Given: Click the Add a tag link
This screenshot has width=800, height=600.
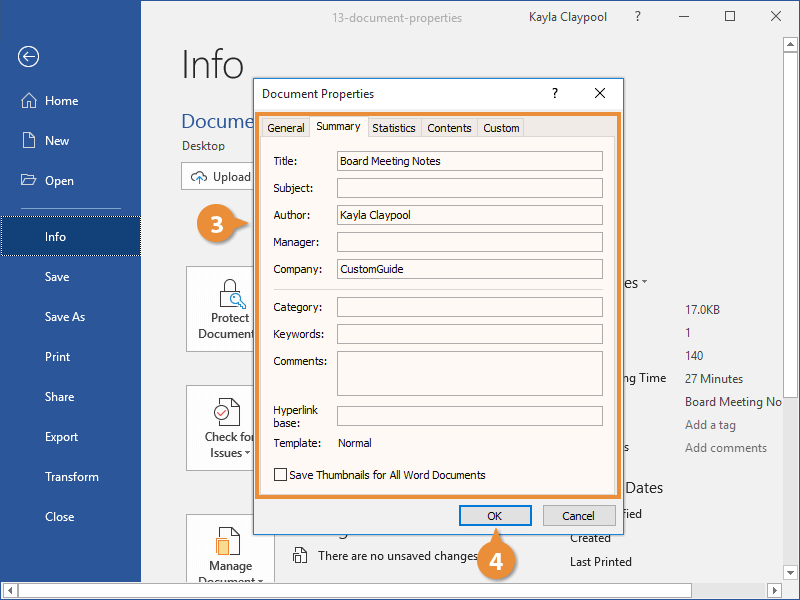Looking at the screenshot, I should coord(710,424).
